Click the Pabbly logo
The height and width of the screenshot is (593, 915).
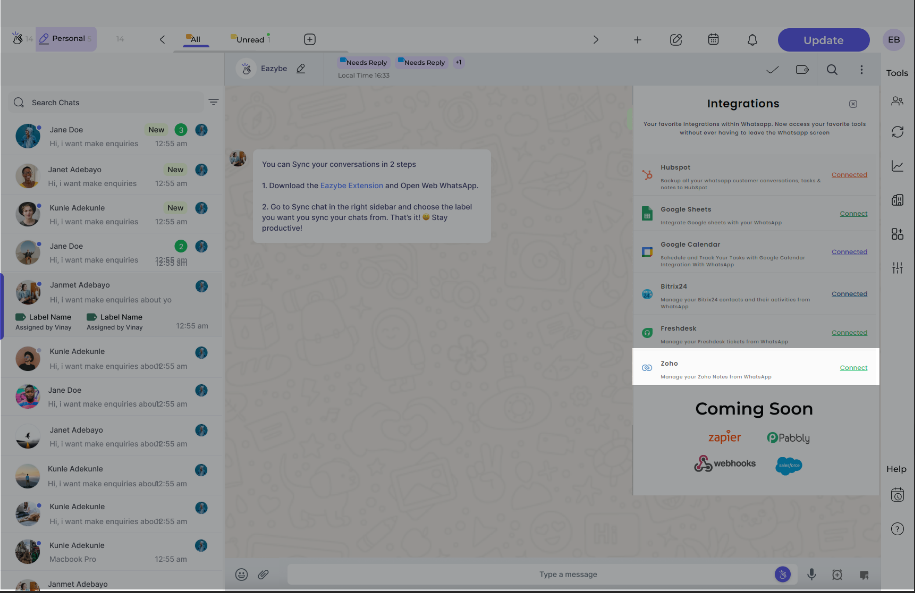[x=788, y=438]
